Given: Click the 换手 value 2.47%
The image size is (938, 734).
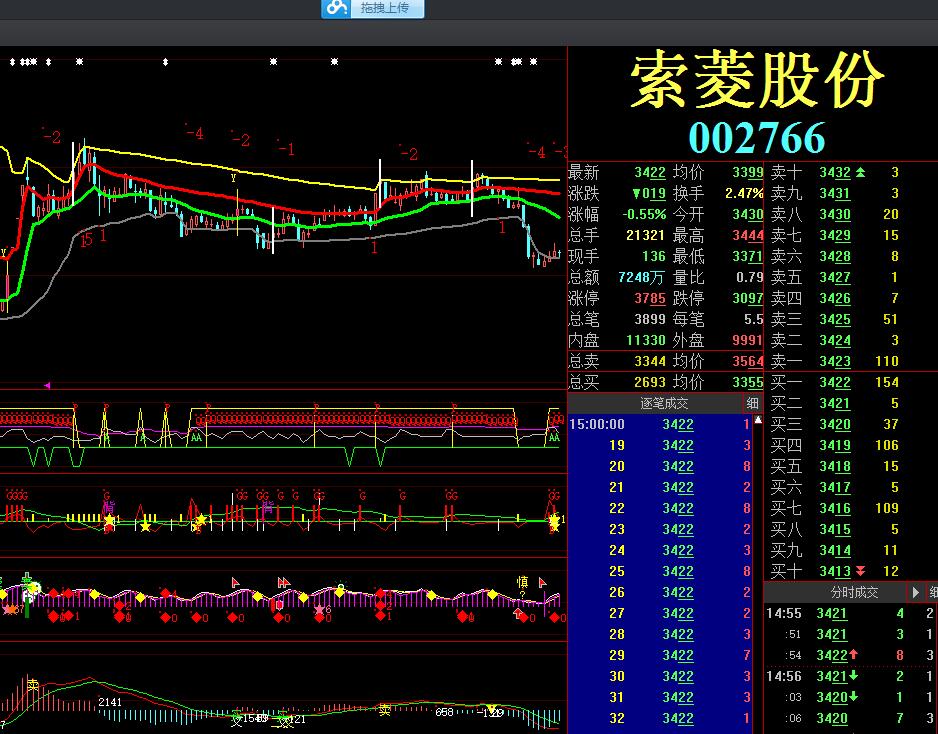Looking at the screenshot, I should 744,194.
